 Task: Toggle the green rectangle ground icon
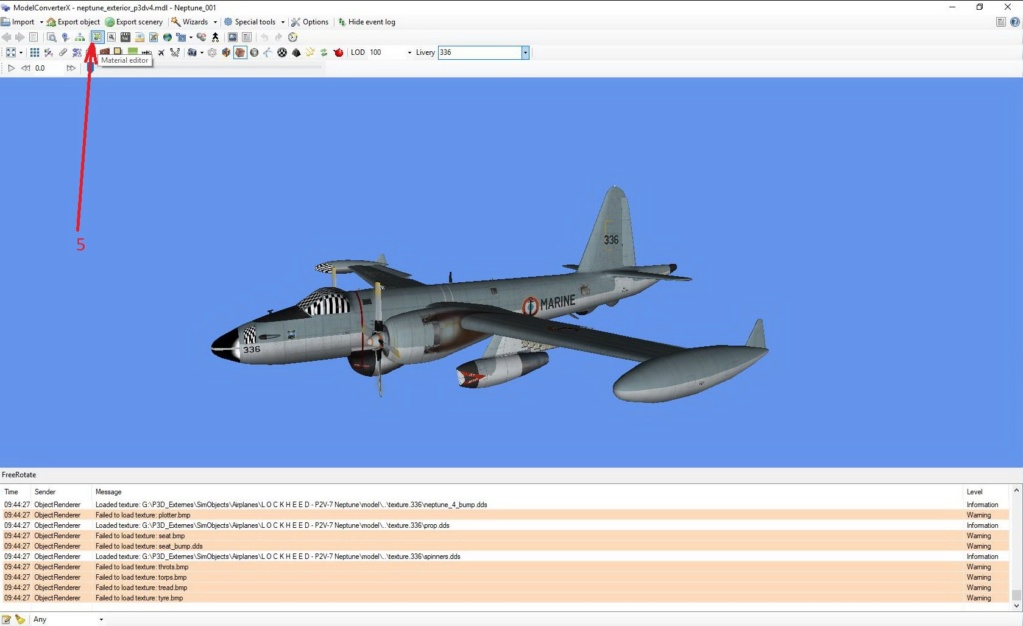[x=133, y=50]
